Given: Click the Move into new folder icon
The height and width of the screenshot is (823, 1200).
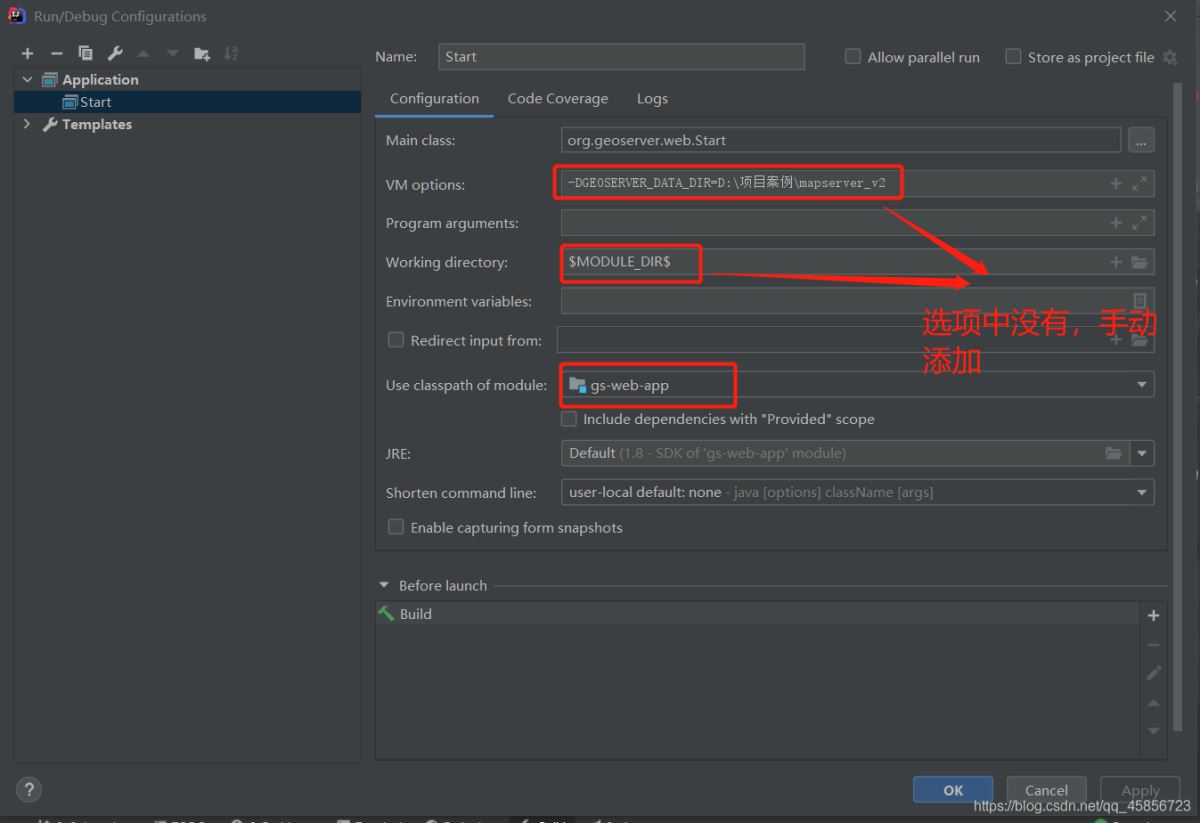Looking at the screenshot, I should point(202,54).
